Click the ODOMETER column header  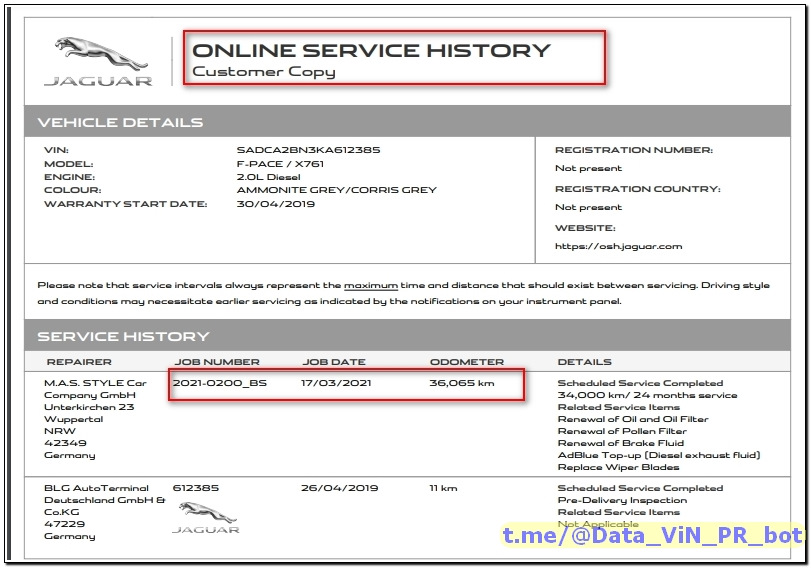[467, 362]
